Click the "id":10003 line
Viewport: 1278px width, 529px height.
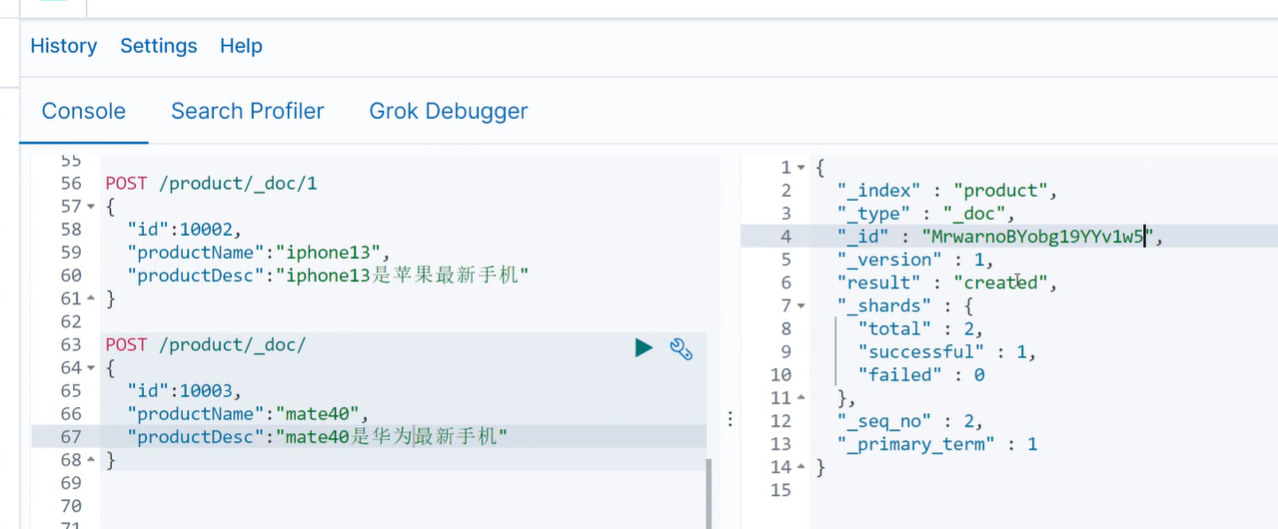point(184,391)
